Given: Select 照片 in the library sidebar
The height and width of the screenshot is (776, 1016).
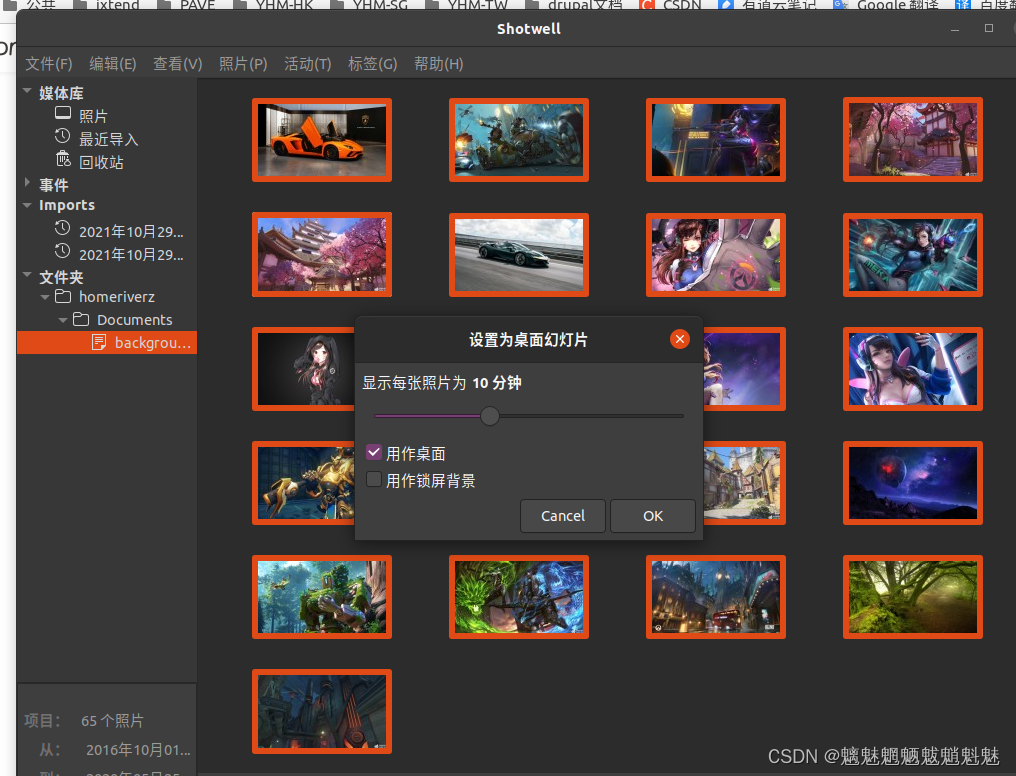Looking at the screenshot, I should coord(93,116).
